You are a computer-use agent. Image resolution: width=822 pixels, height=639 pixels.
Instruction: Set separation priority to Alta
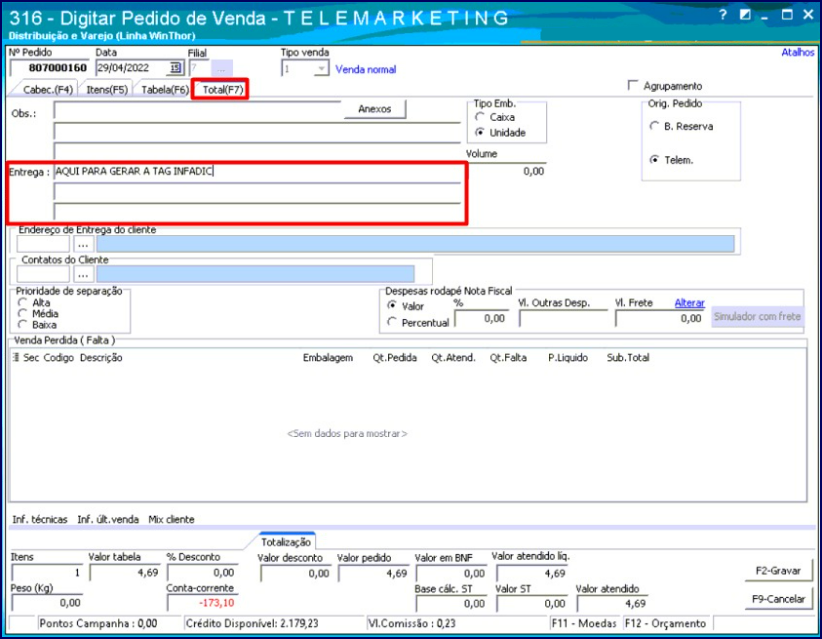22,302
